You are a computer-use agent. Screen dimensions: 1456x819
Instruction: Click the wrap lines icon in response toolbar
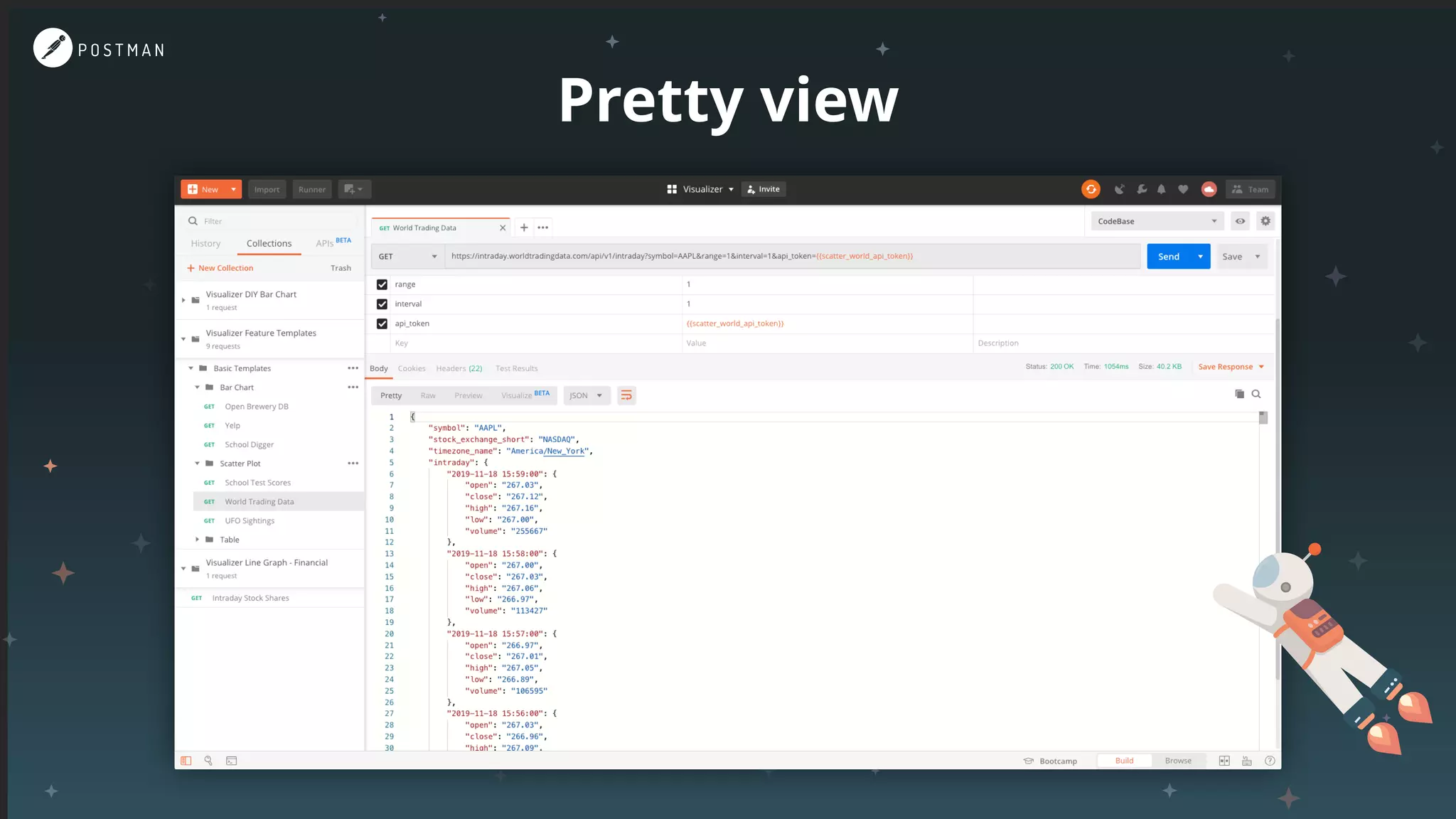coord(626,395)
